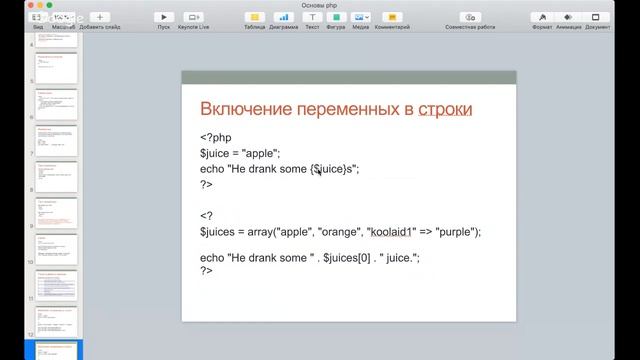640x360 pixels.
Task: Open the Media (Медиа) dropdown
Action: [361, 18]
